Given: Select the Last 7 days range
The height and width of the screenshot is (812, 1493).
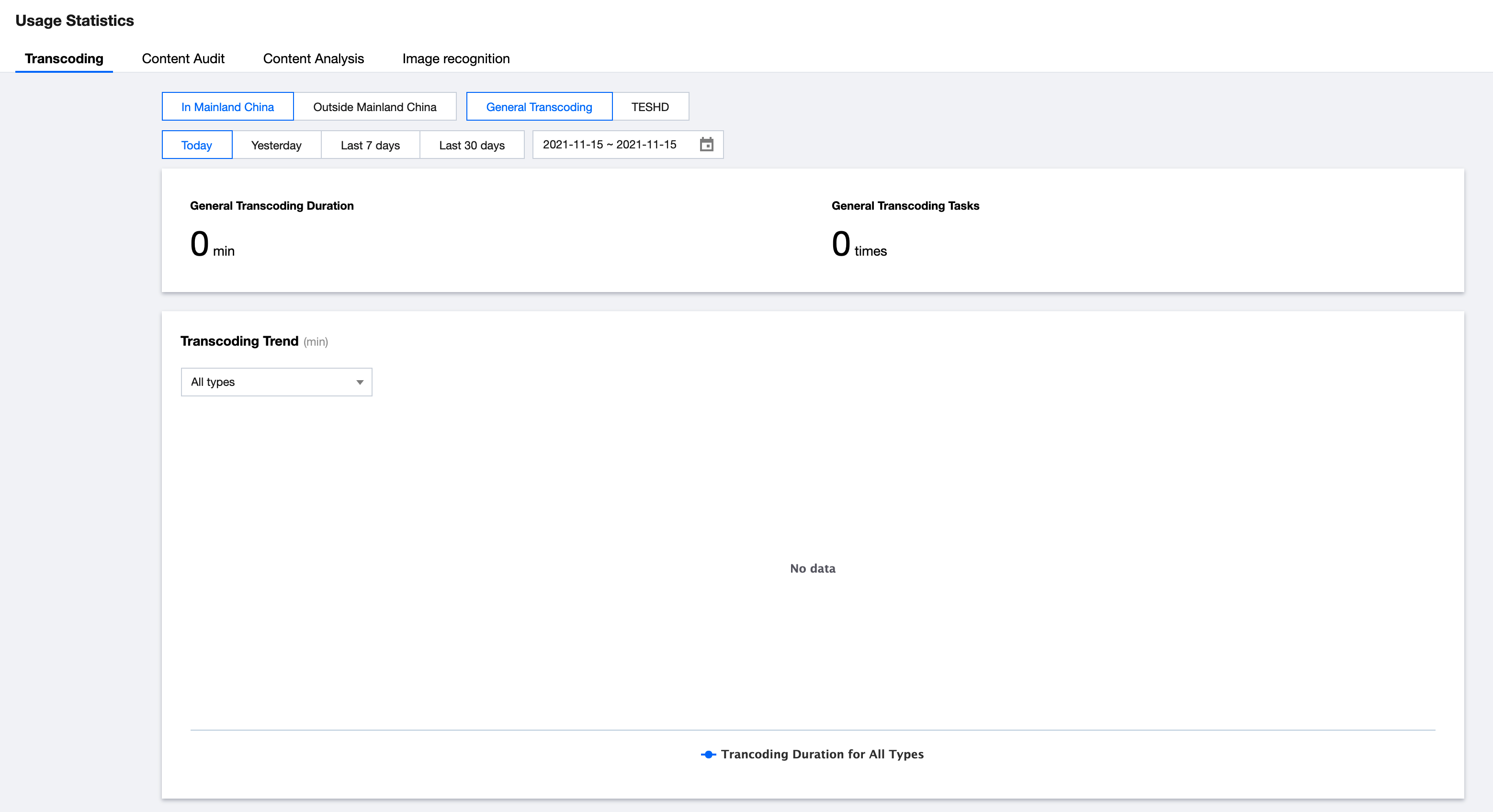Looking at the screenshot, I should click(370, 145).
